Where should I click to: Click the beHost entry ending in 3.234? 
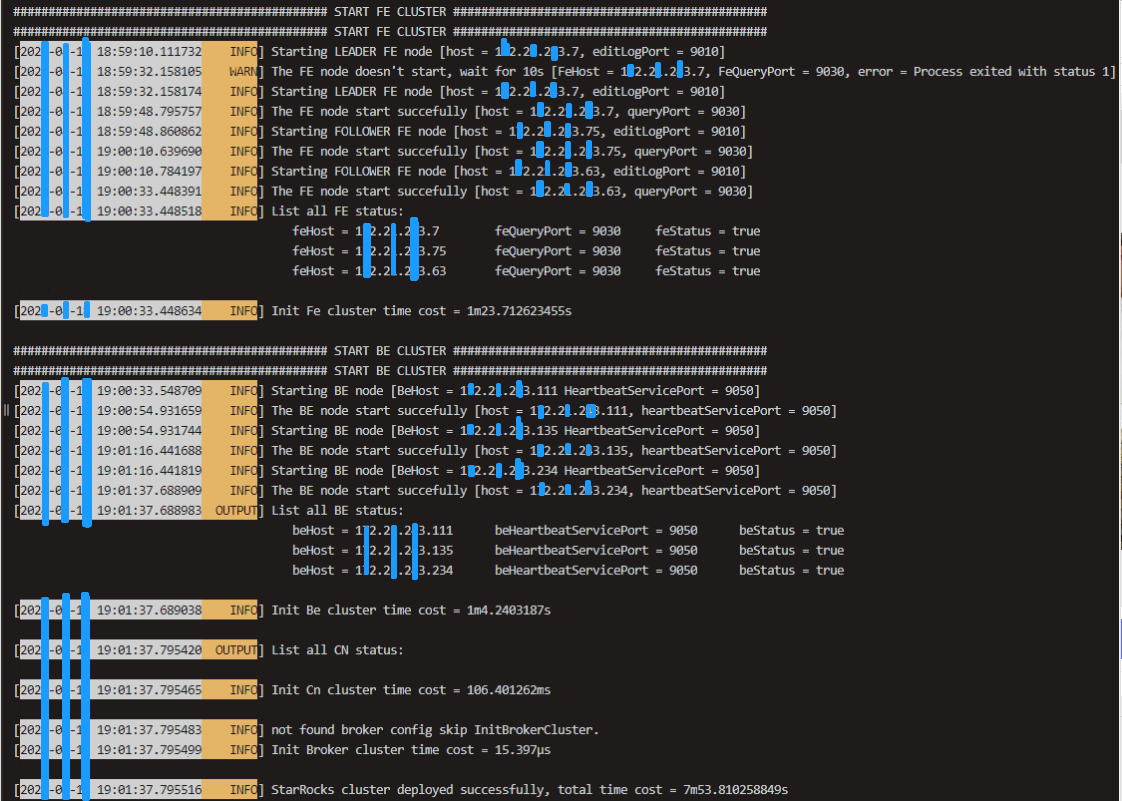(372, 571)
